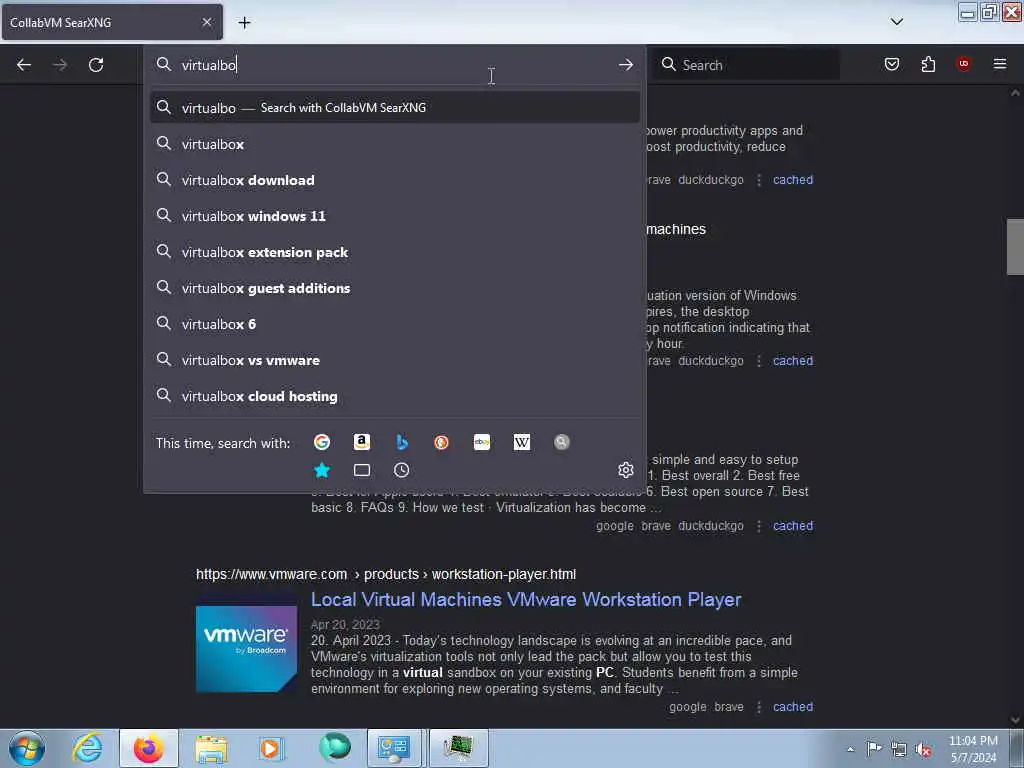The image size is (1024, 768).
Task: Choose the 'virtualbox cloud hosting' suggestion
Action: tap(394, 396)
